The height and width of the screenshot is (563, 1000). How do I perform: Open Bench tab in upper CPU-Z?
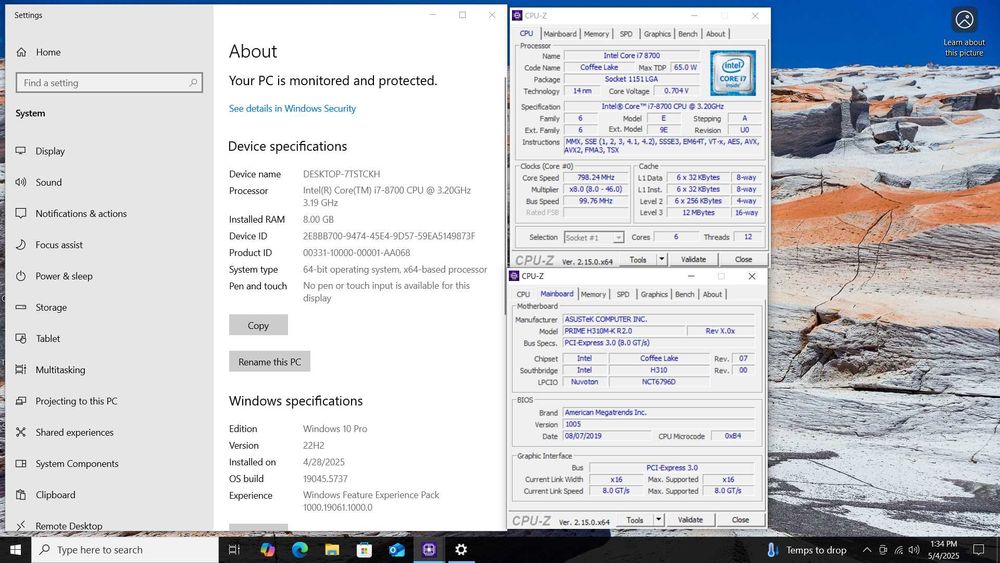tap(688, 34)
